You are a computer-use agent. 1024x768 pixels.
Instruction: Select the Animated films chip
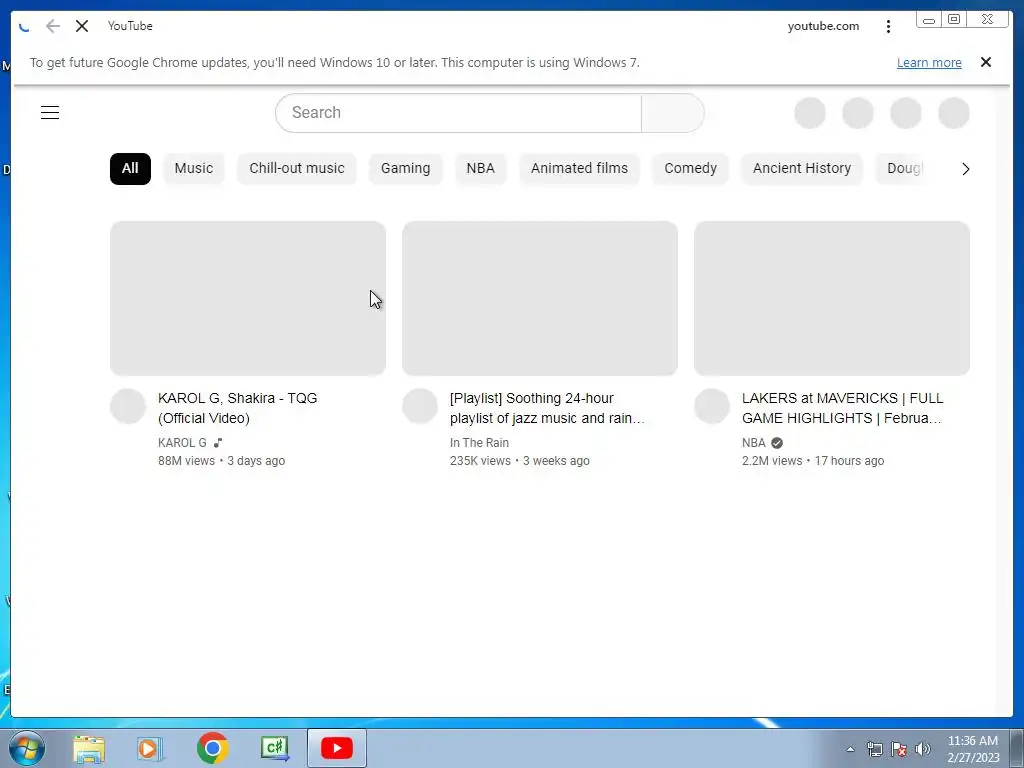(579, 168)
